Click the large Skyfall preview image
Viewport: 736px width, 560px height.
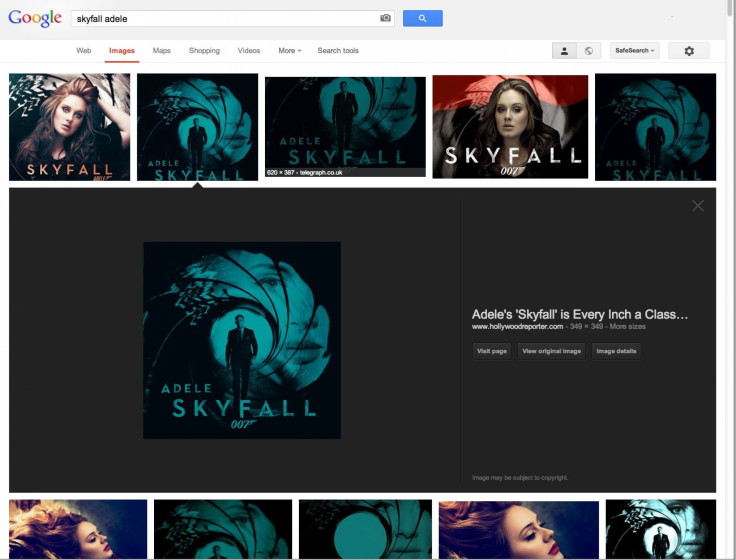[x=242, y=340]
